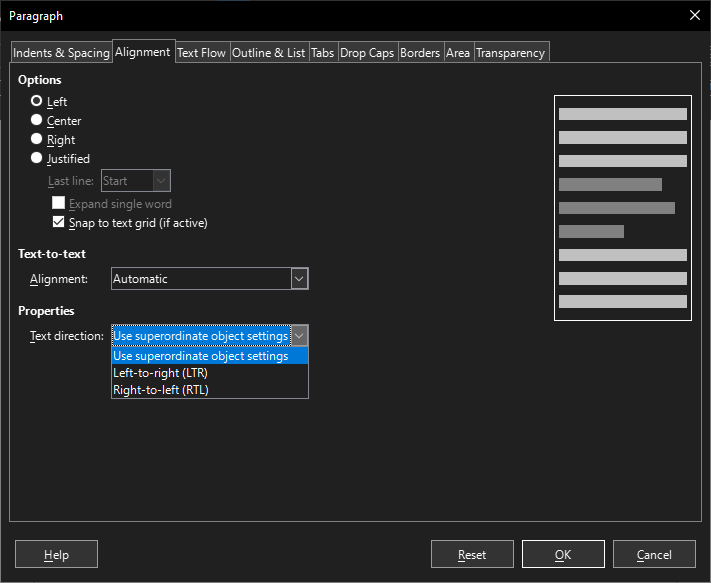This screenshot has height=583, width=711.
Task: Click the Reset button
Action: (x=472, y=554)
